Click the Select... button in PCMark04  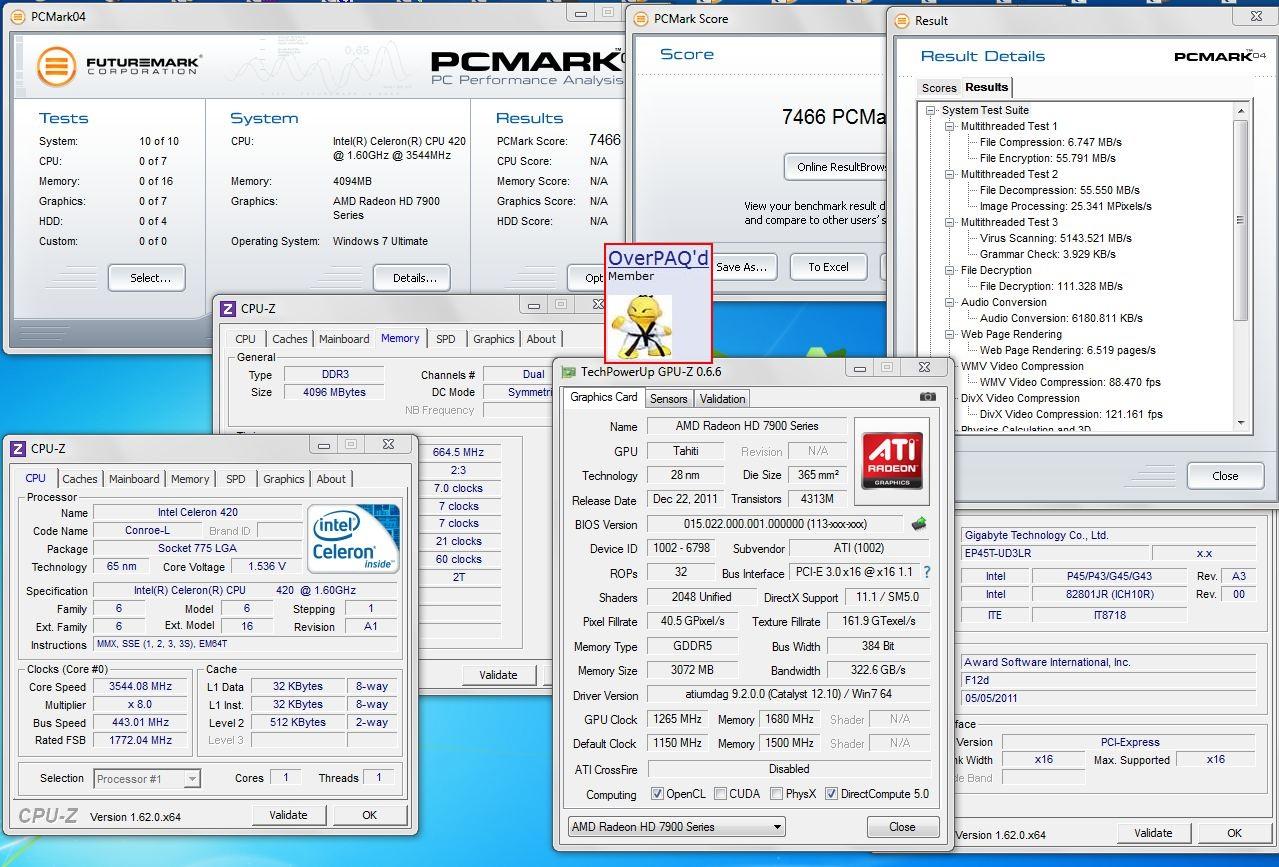pos(147,278)
